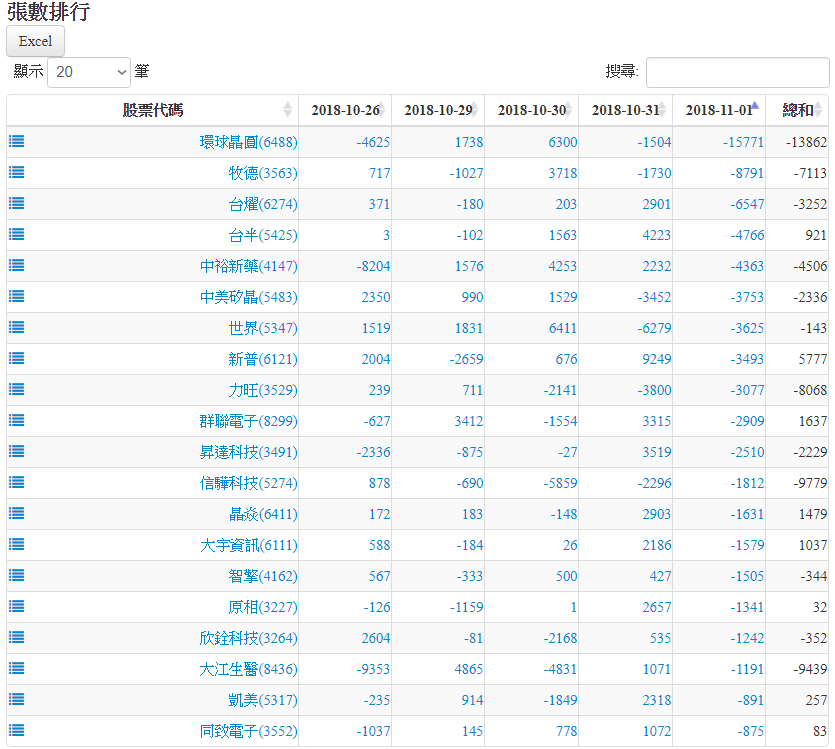Open the 中美矽晶(5483) stock link
Viewport: 835px width, 749px height.
pyautogui.click(x=248, y=297)
